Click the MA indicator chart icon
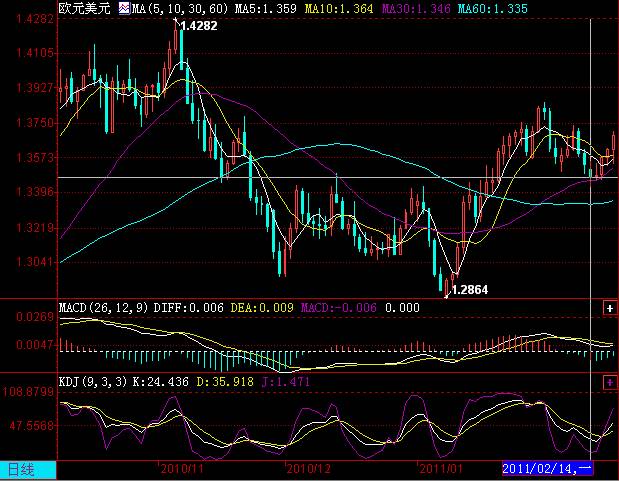The height and width of the screenshot is (481, 619). [x=124, y=8]
